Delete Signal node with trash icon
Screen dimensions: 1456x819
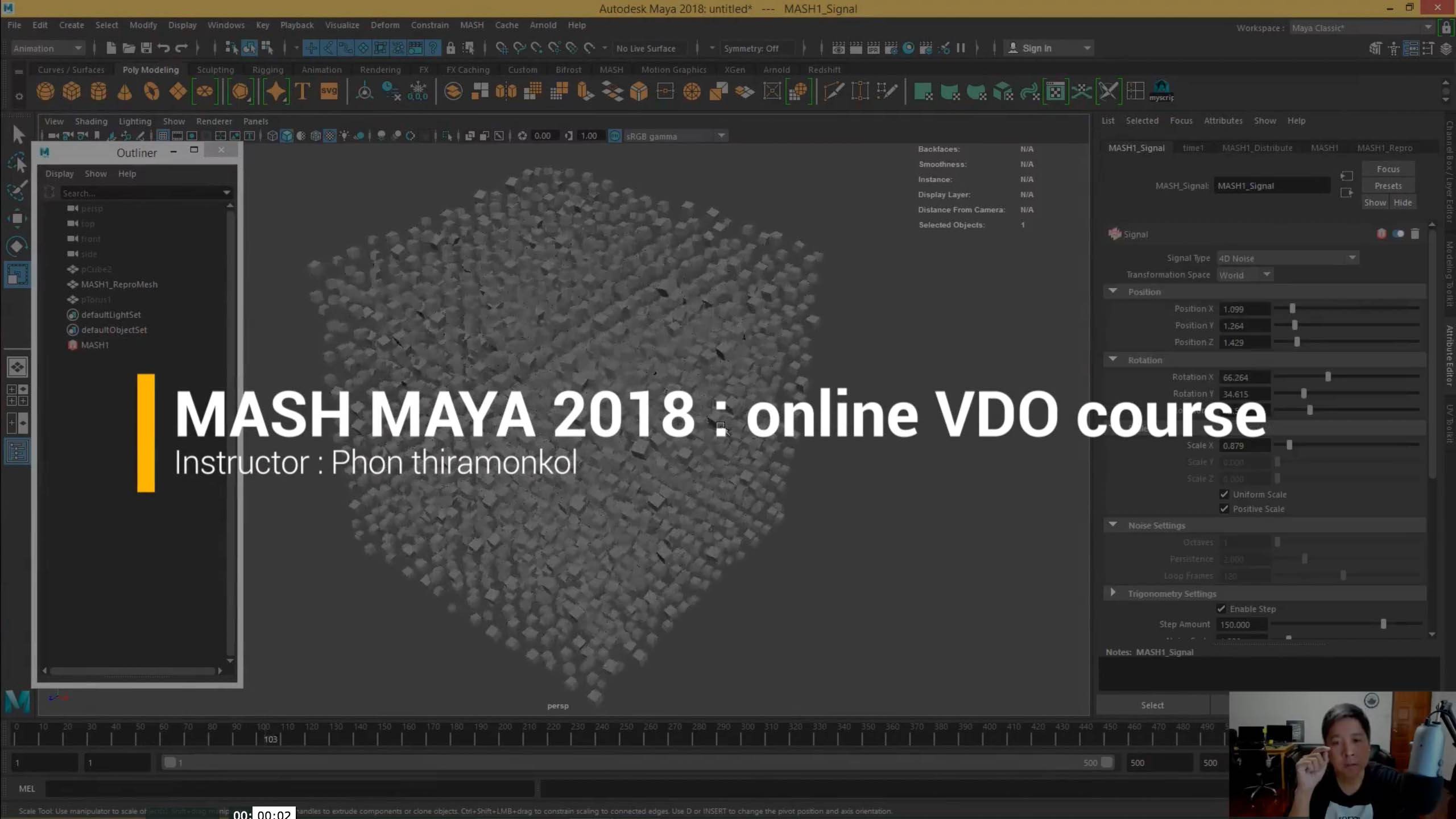(1415, 234)
